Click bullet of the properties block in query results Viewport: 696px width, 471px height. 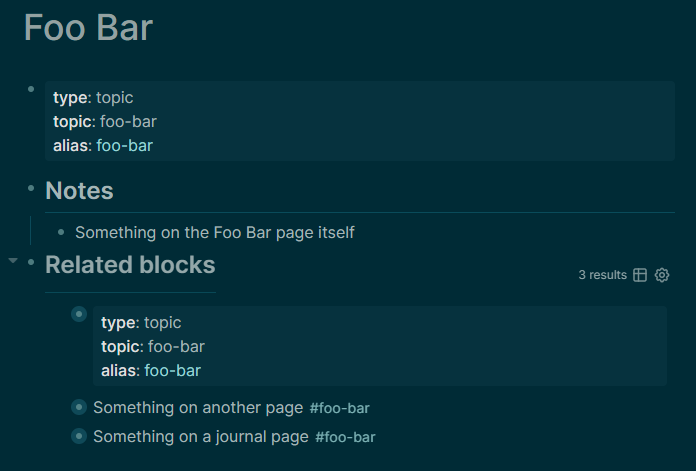click(x=79, y=314)
